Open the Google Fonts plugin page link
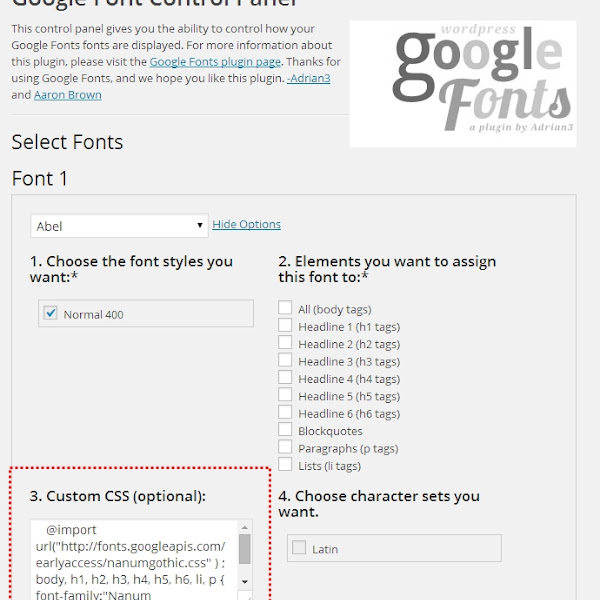Screen dimensions: 600x600 (215, 62)
